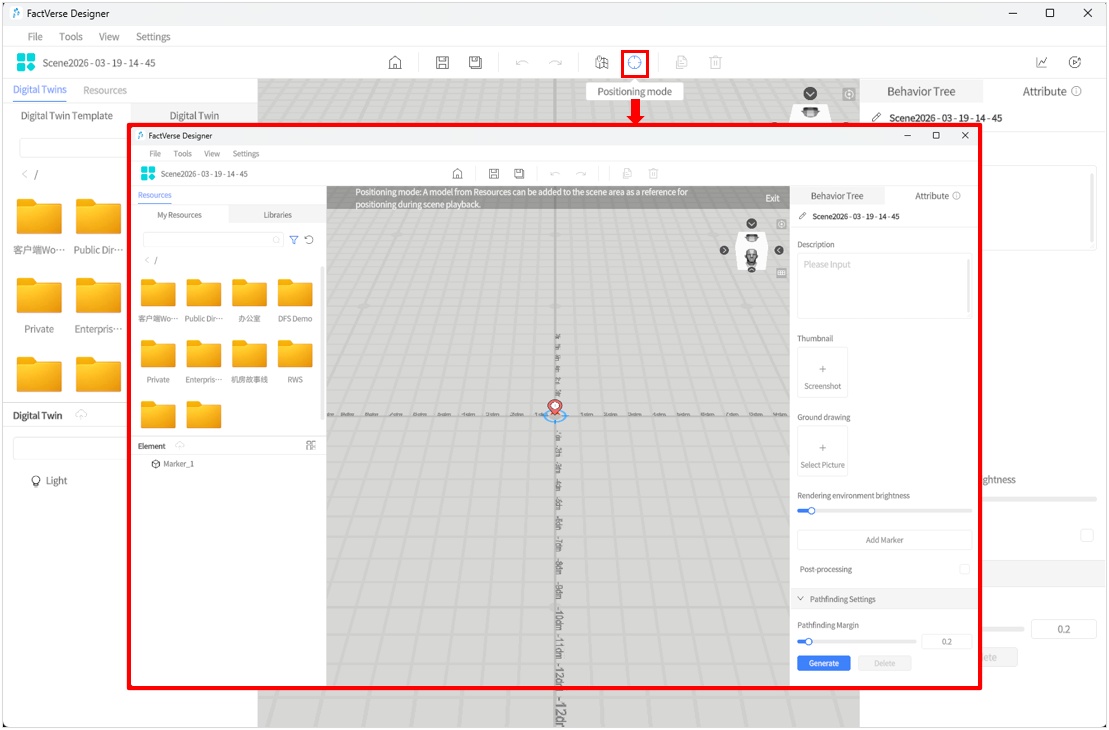The height and width of the screenshot is (730, 1109).
Task: Open the map/minimap tool in the toolbar
Action: pos(601,62)
